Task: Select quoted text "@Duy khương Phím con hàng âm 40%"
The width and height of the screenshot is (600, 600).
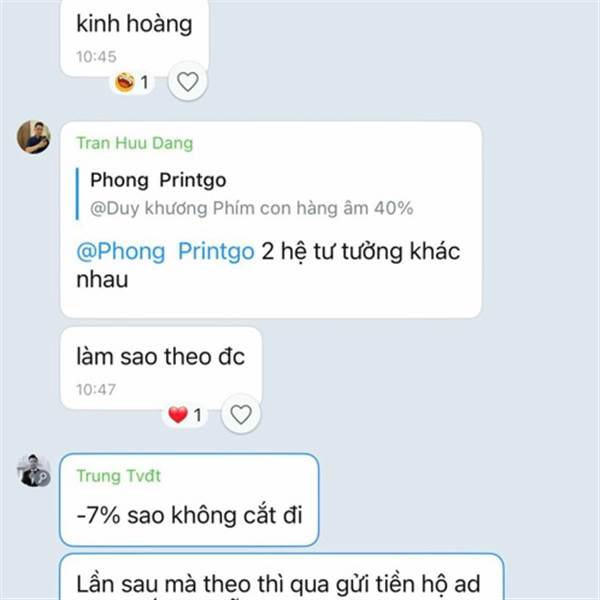Action: click(251, 208)
